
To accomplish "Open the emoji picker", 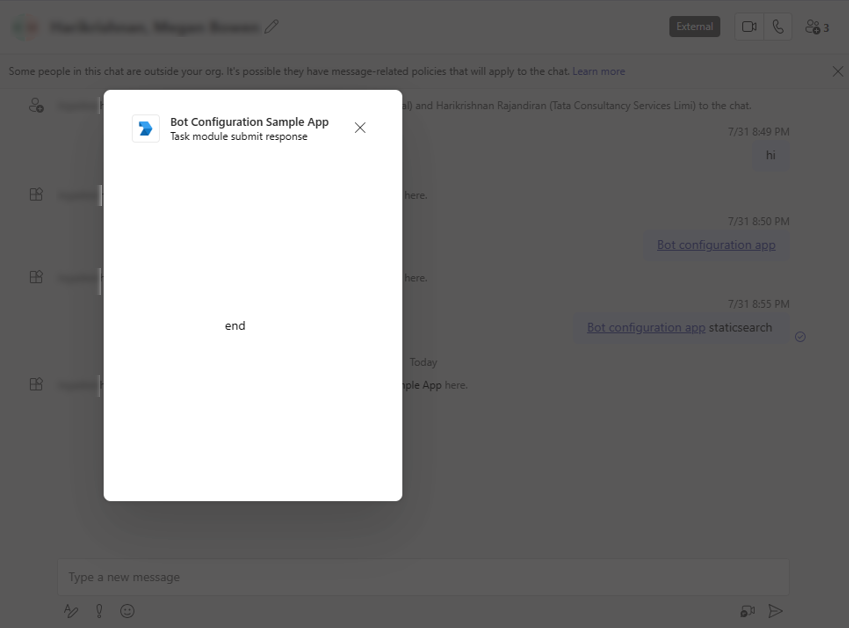I will click(127, 611).
